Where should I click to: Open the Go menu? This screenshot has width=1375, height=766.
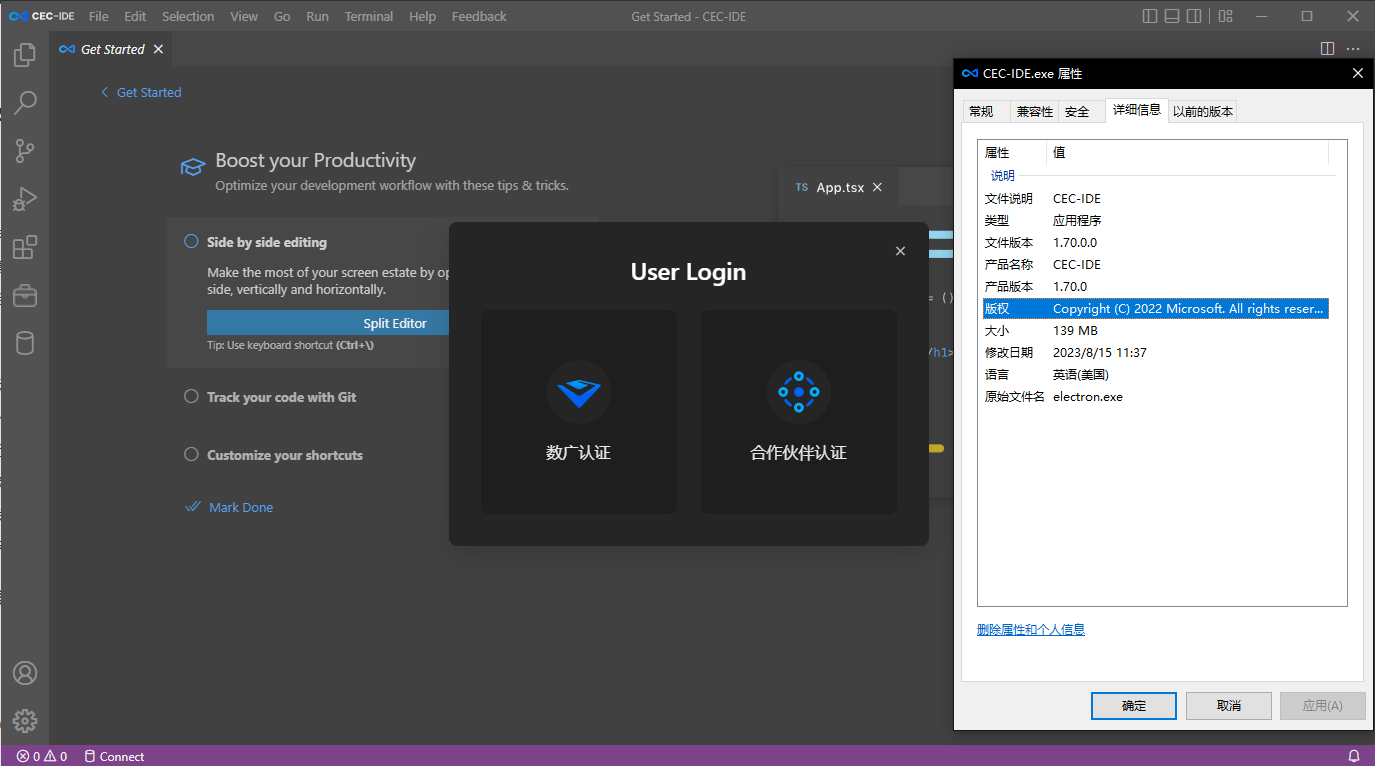[282, 16]
